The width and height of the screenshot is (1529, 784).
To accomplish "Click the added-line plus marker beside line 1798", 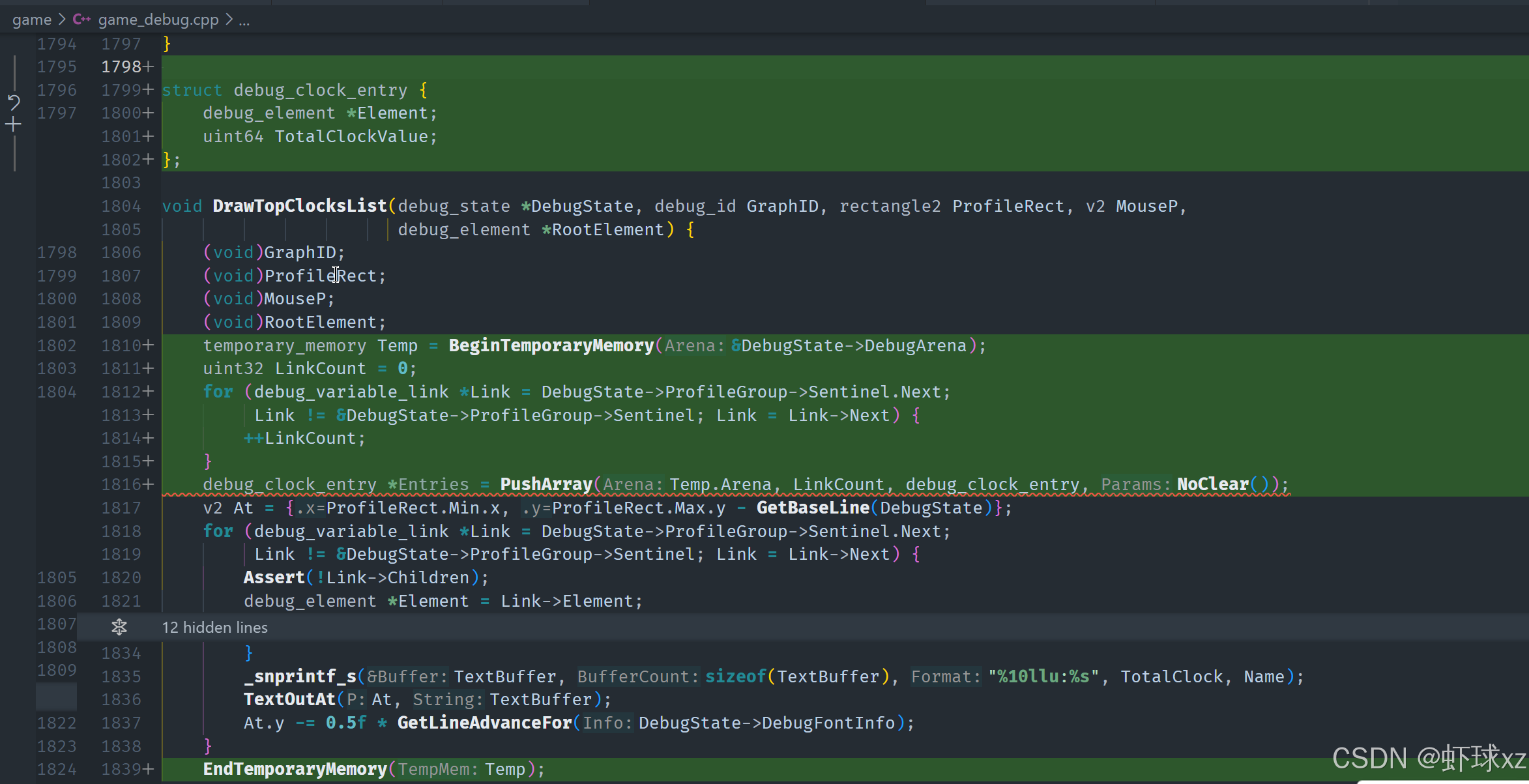I will [x=149, y=67].
